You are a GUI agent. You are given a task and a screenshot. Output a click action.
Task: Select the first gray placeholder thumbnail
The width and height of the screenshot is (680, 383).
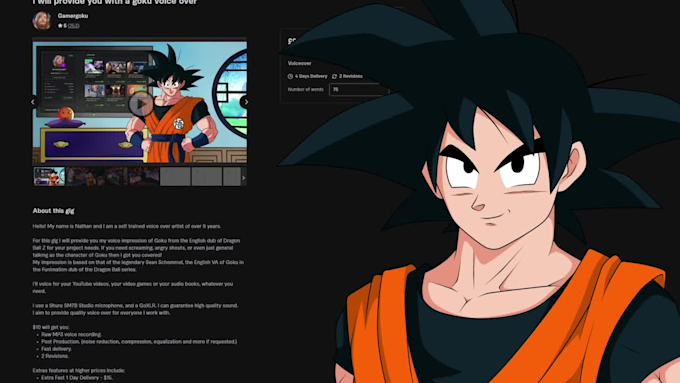click(x=175, y=177)
